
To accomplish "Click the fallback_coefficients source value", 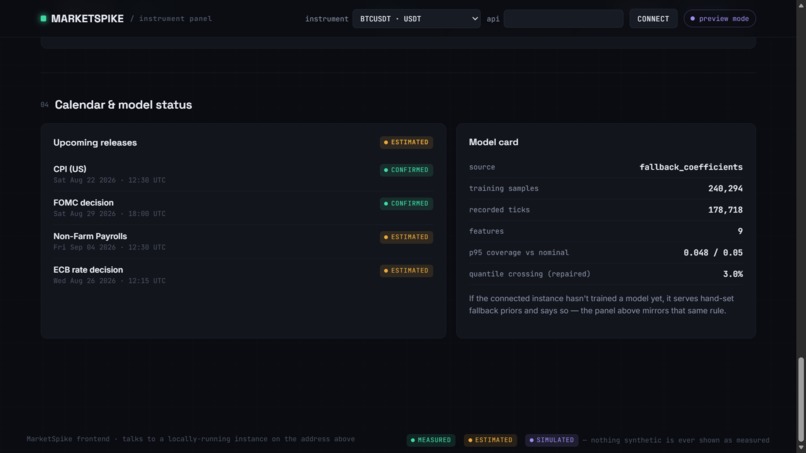I will click(x=691, y=167).
